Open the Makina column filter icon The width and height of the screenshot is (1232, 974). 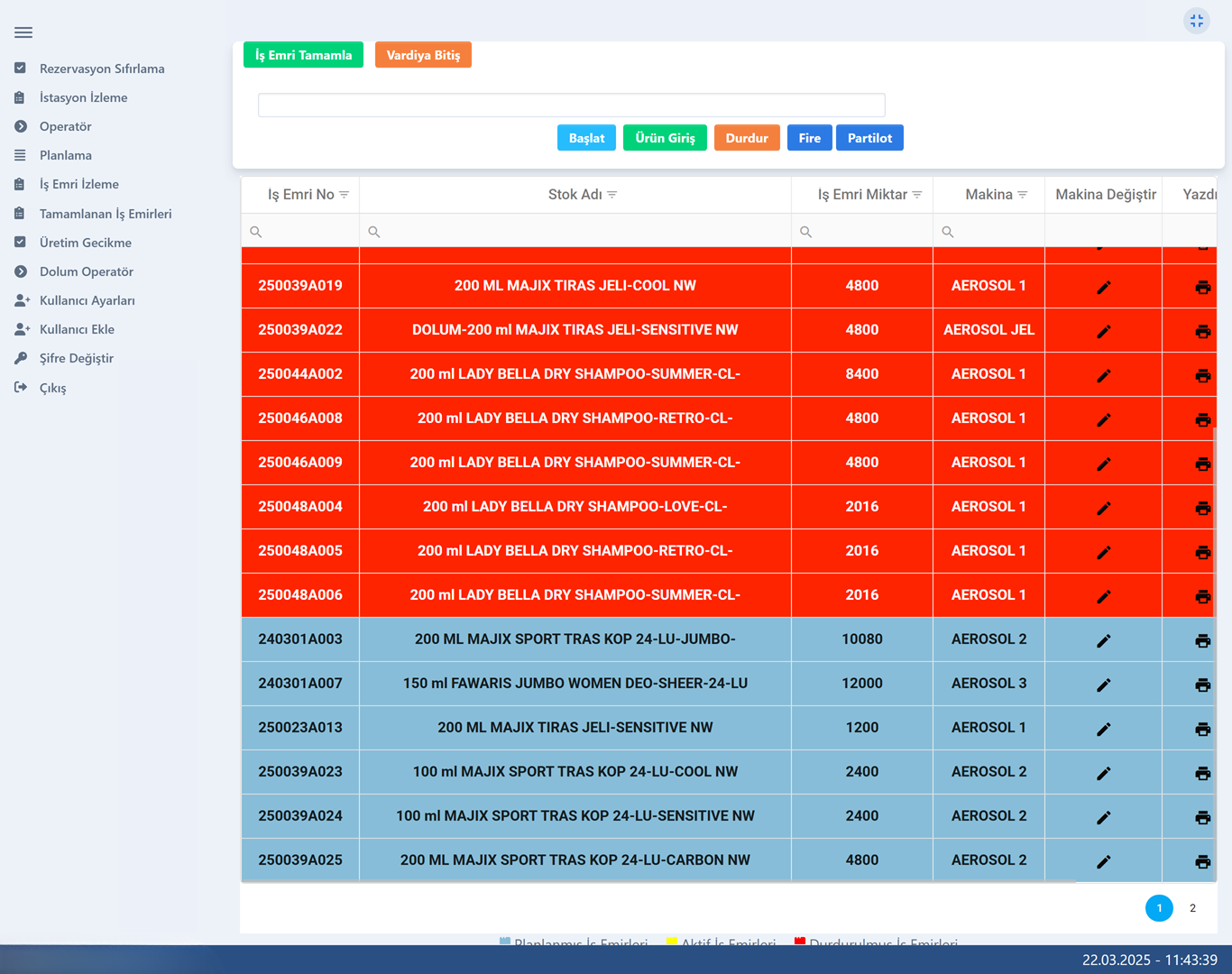pos(1023,195)
